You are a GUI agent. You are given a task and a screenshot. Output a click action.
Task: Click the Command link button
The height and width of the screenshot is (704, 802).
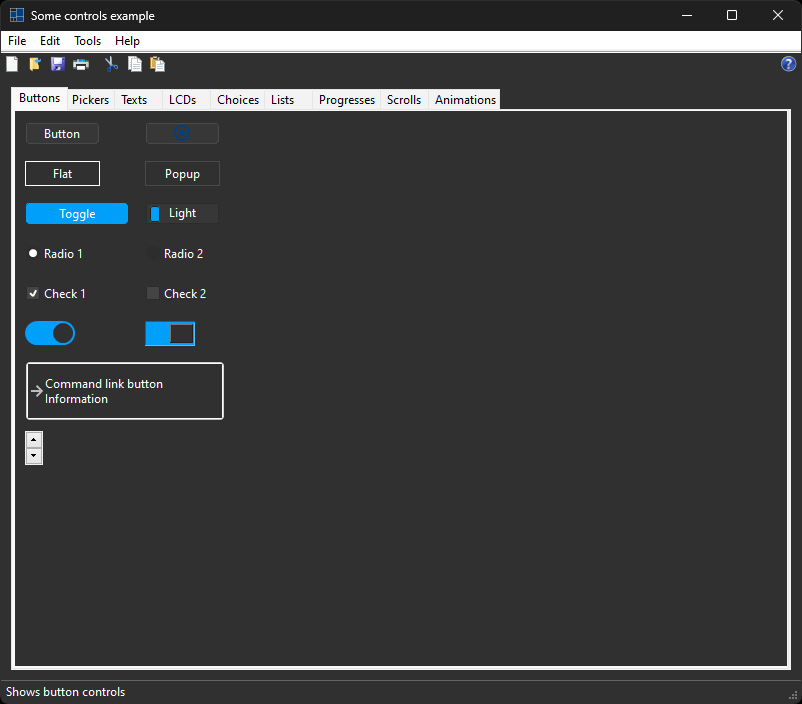[x=124, y=391]
